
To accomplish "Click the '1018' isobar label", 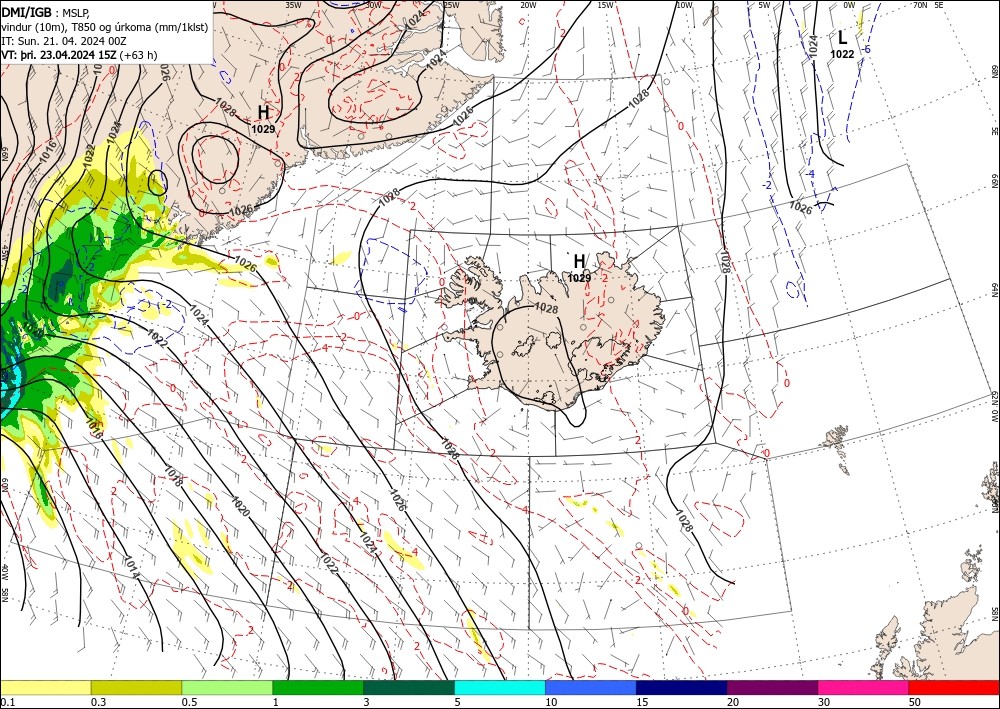I will pyautogui.click(x=173, y=476).
